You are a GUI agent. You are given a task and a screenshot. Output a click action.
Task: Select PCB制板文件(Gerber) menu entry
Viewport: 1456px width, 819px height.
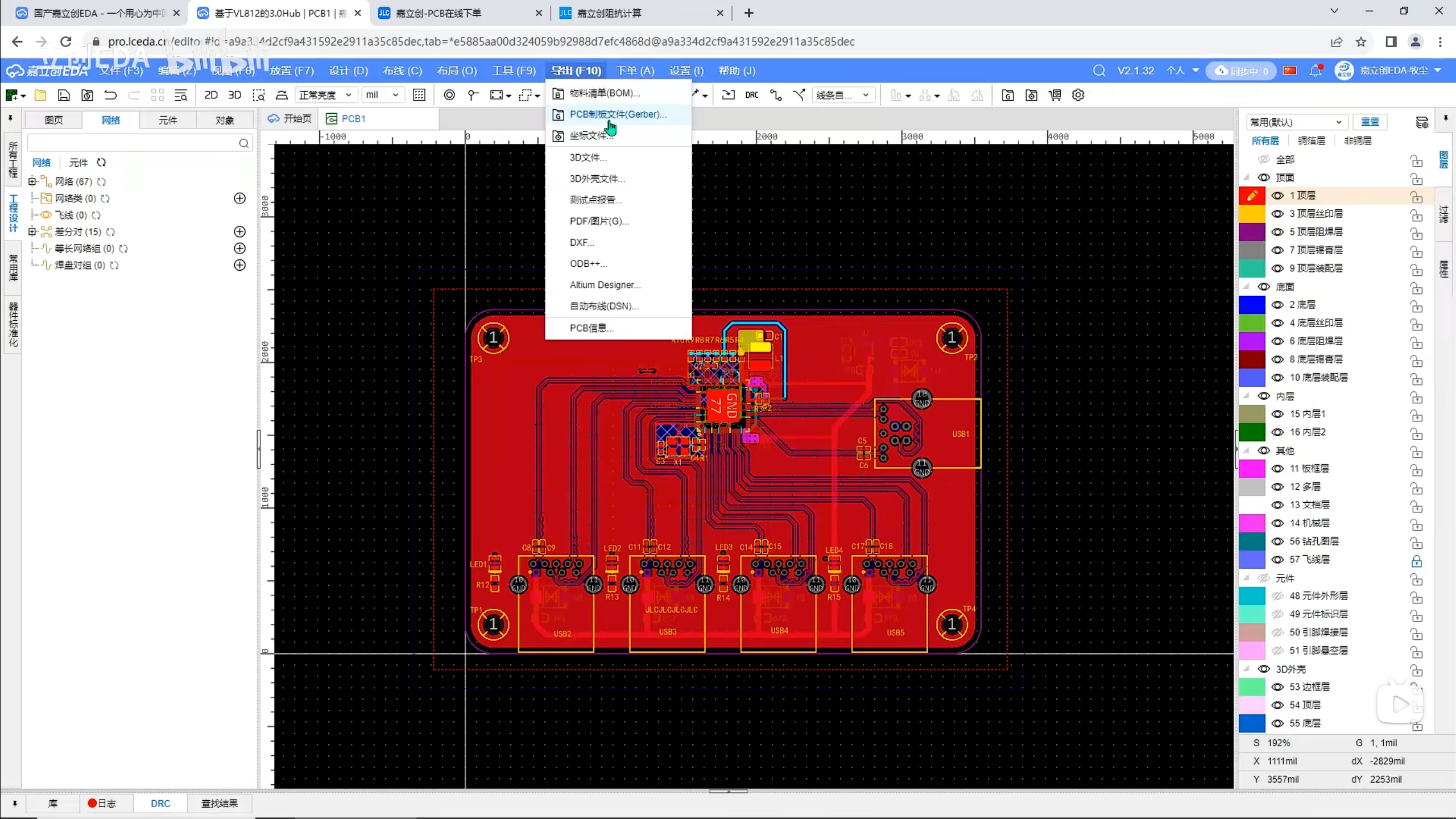pyautogui.click(x=618, y=114)
